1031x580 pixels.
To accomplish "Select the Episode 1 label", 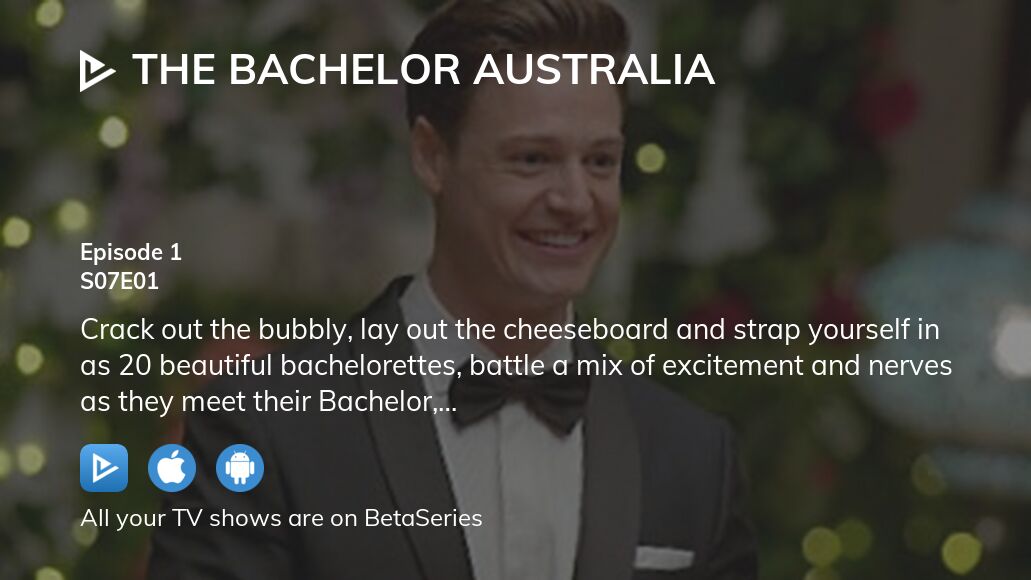I will [x=131, y=253].
